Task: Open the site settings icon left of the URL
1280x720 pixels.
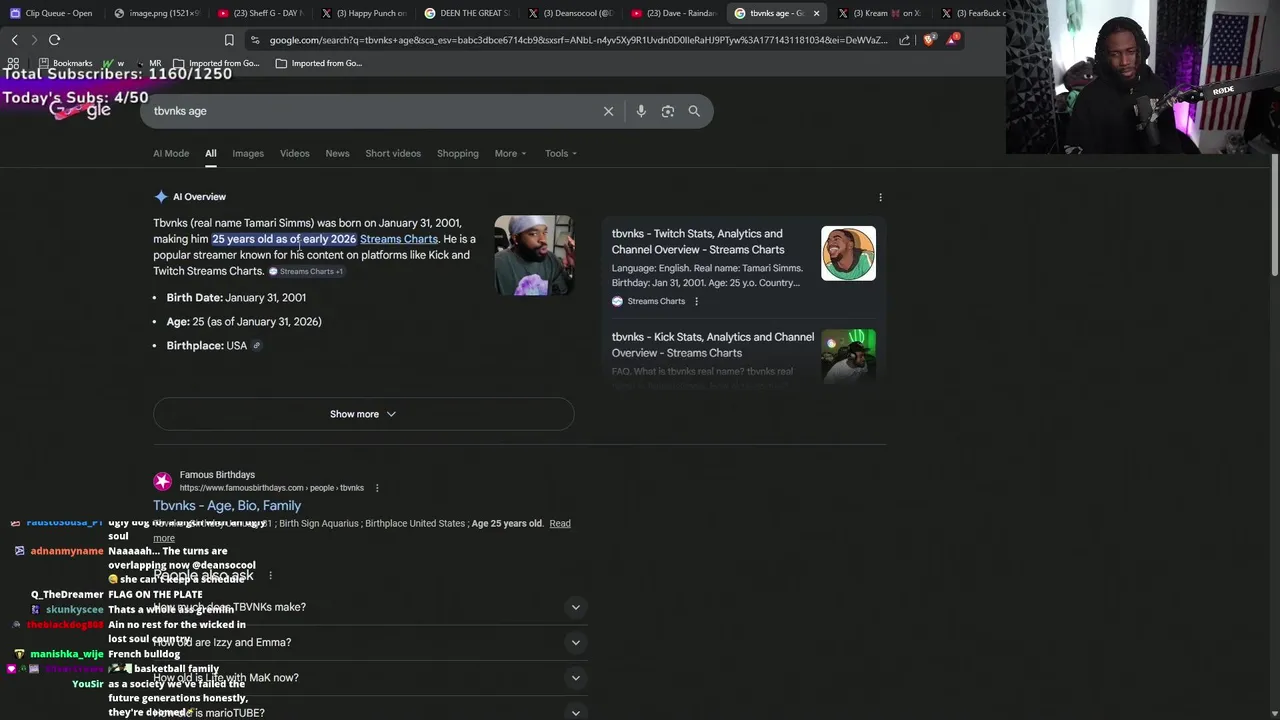Action: pos(256,40)
